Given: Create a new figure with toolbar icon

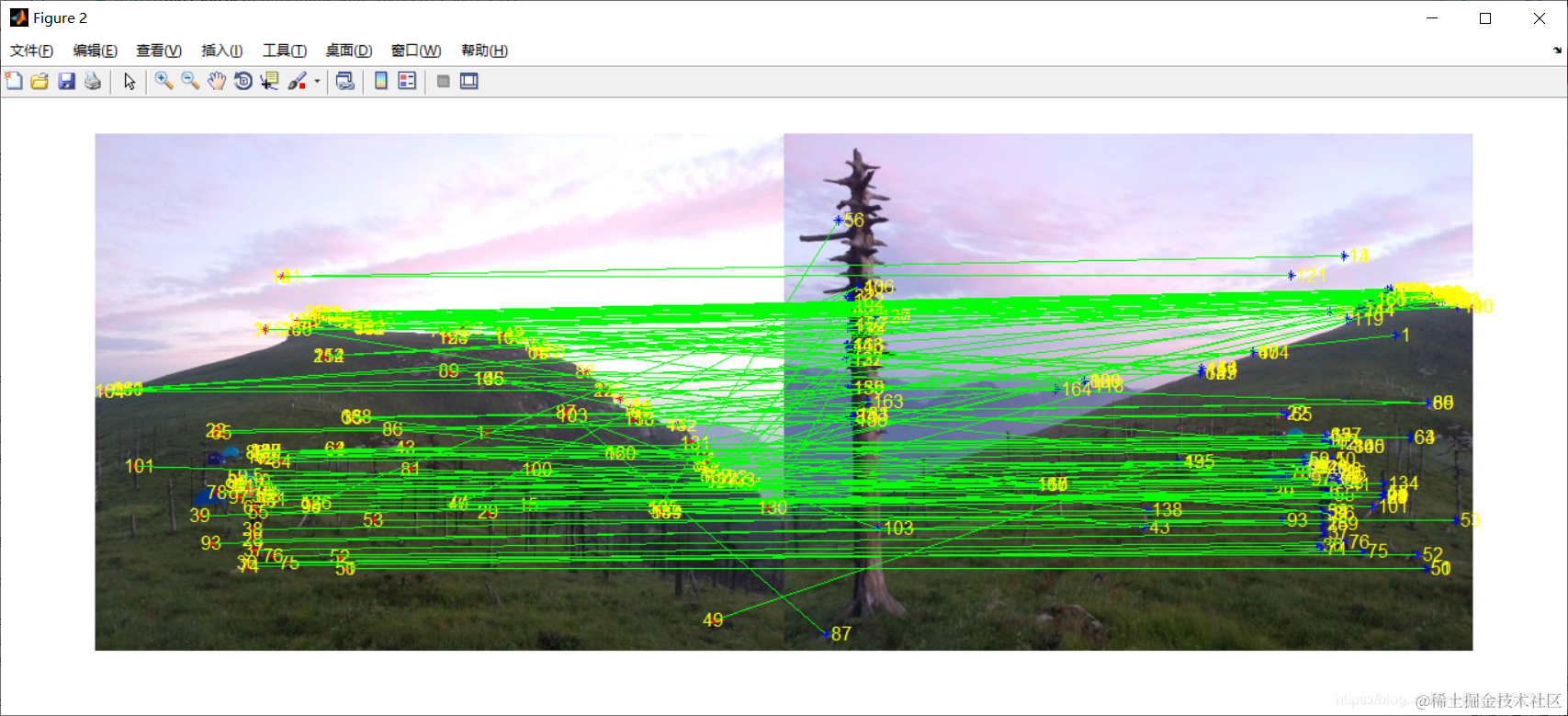Looking at the screenshot, I should point(14,81).
